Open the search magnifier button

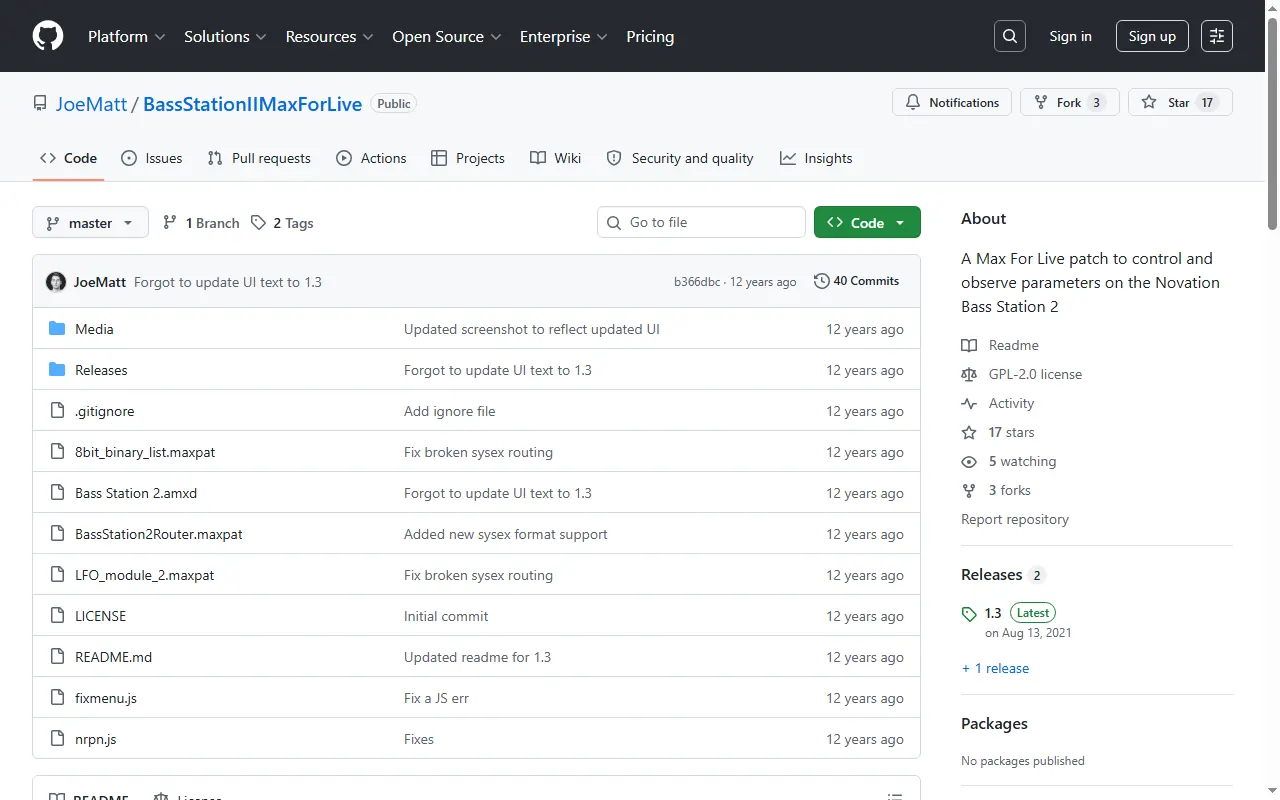tap(1010, 36)
